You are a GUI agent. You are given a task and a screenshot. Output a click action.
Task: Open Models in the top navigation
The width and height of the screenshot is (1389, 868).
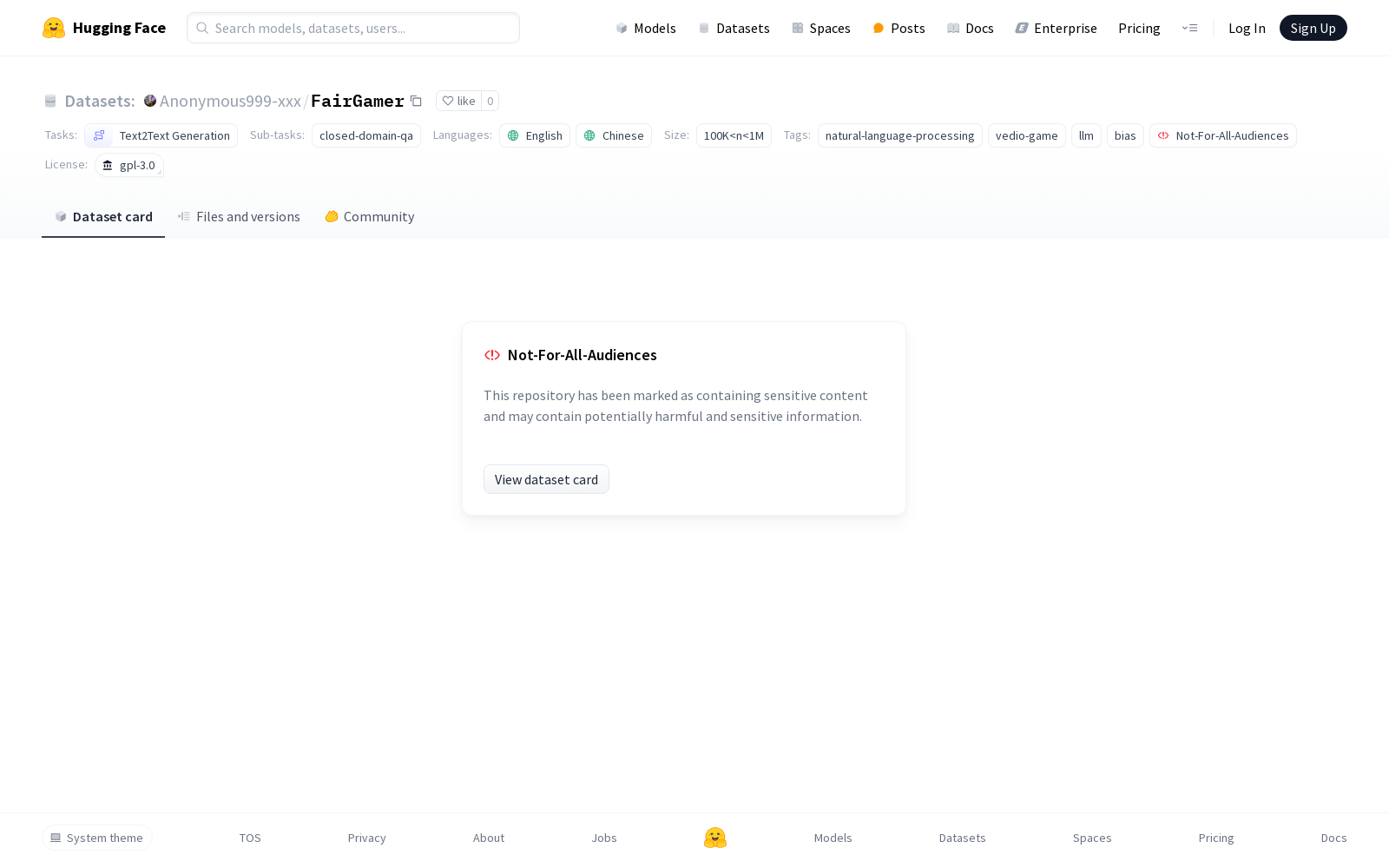click(646, 28)
